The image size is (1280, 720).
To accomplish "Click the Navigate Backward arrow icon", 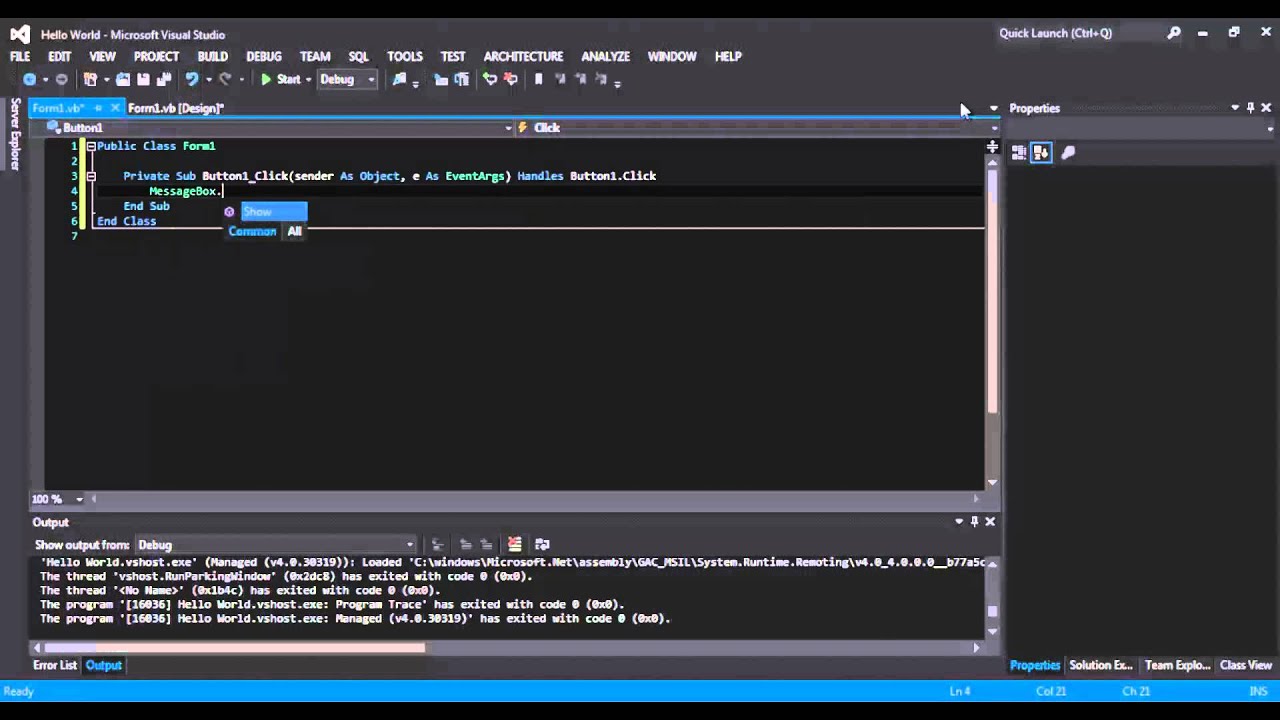I will 29,80.
